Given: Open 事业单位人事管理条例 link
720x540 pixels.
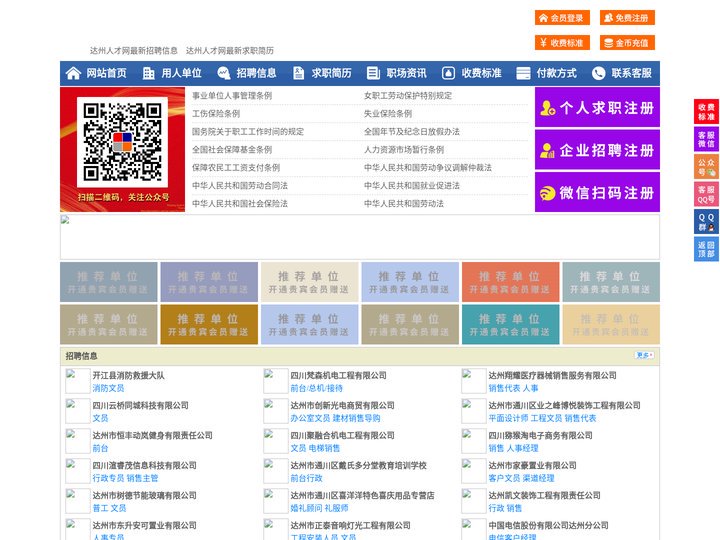Looking at the screenshot, I should (232, 96).
